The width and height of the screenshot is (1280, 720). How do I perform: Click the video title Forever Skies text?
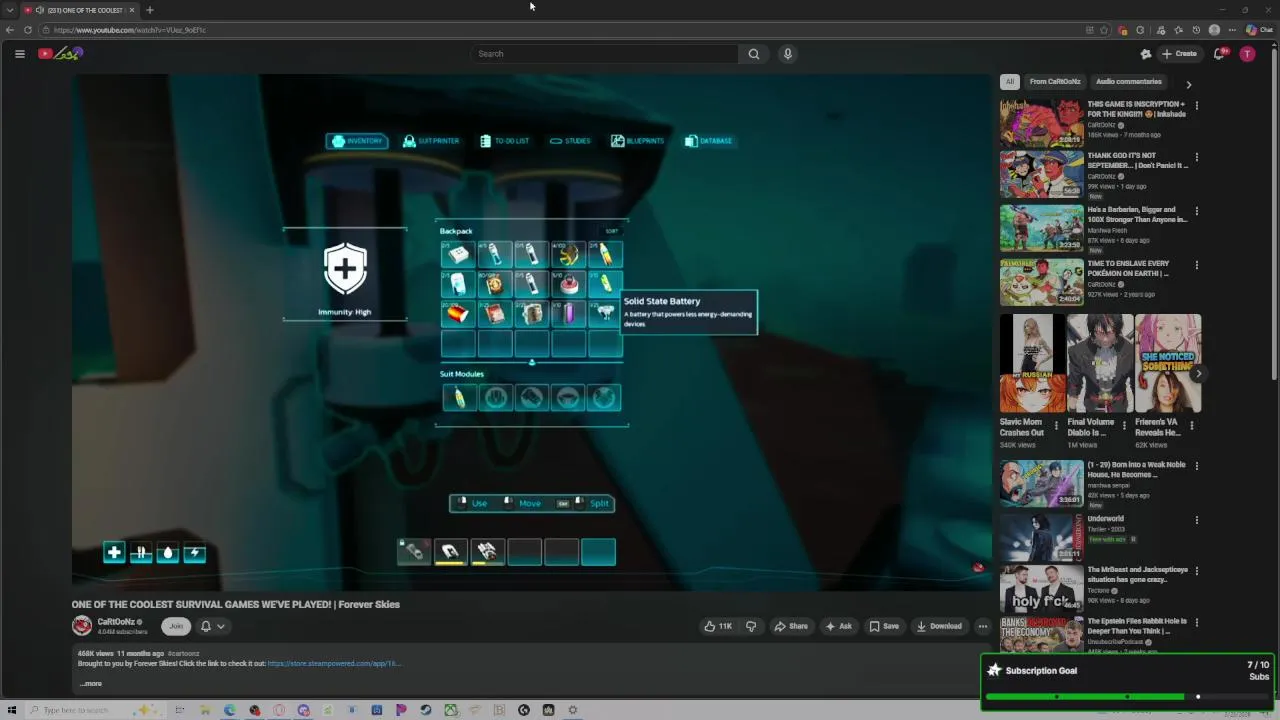[235, 604]
